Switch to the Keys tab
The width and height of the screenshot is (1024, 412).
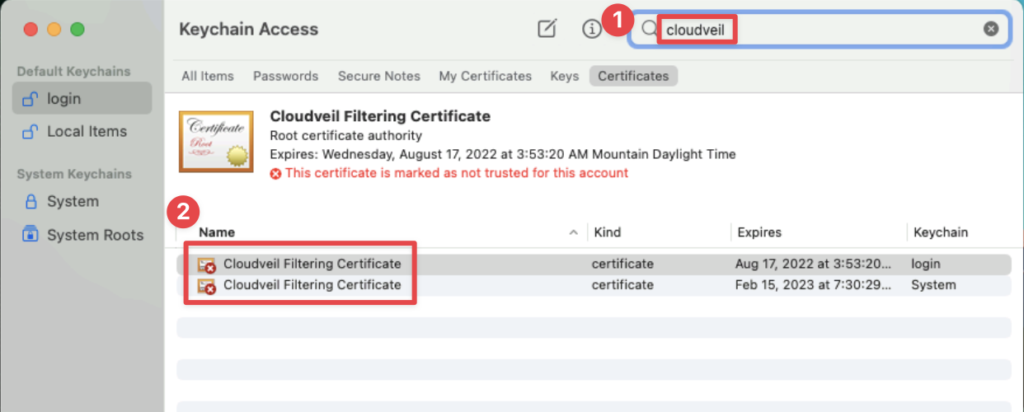(x=565, y=76)
